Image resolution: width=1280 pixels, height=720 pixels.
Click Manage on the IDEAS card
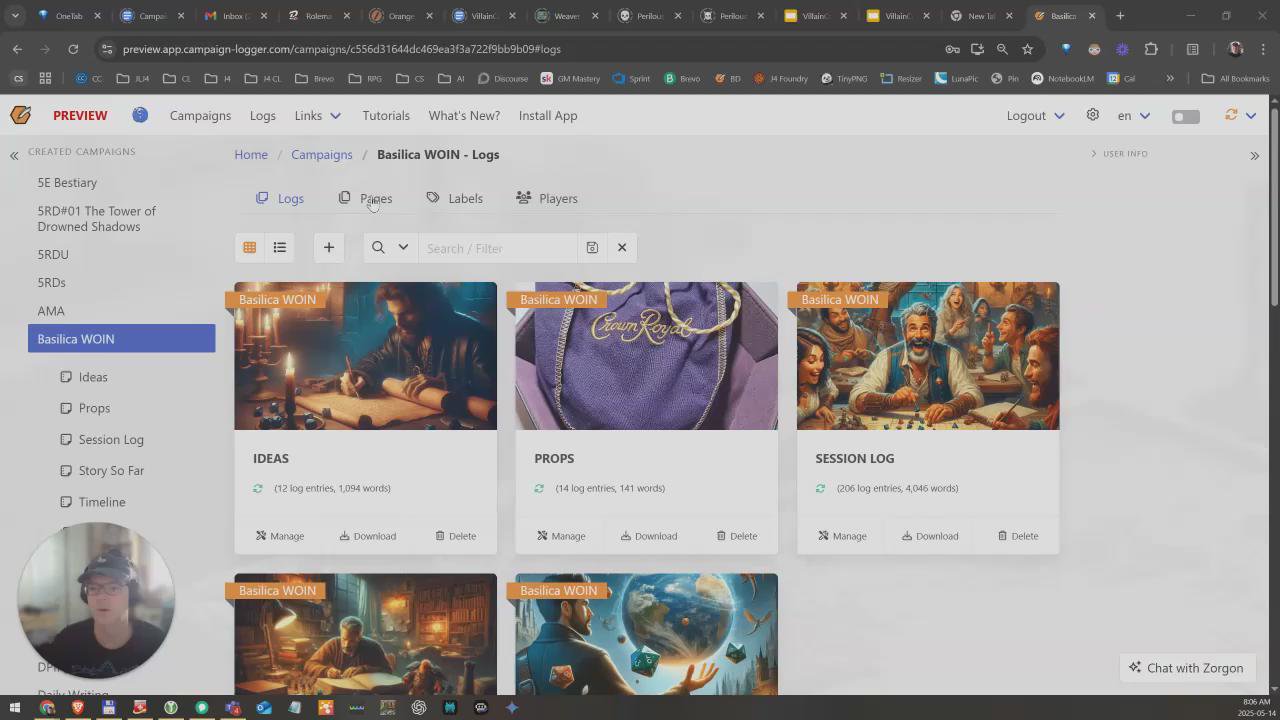click(280, 536)
